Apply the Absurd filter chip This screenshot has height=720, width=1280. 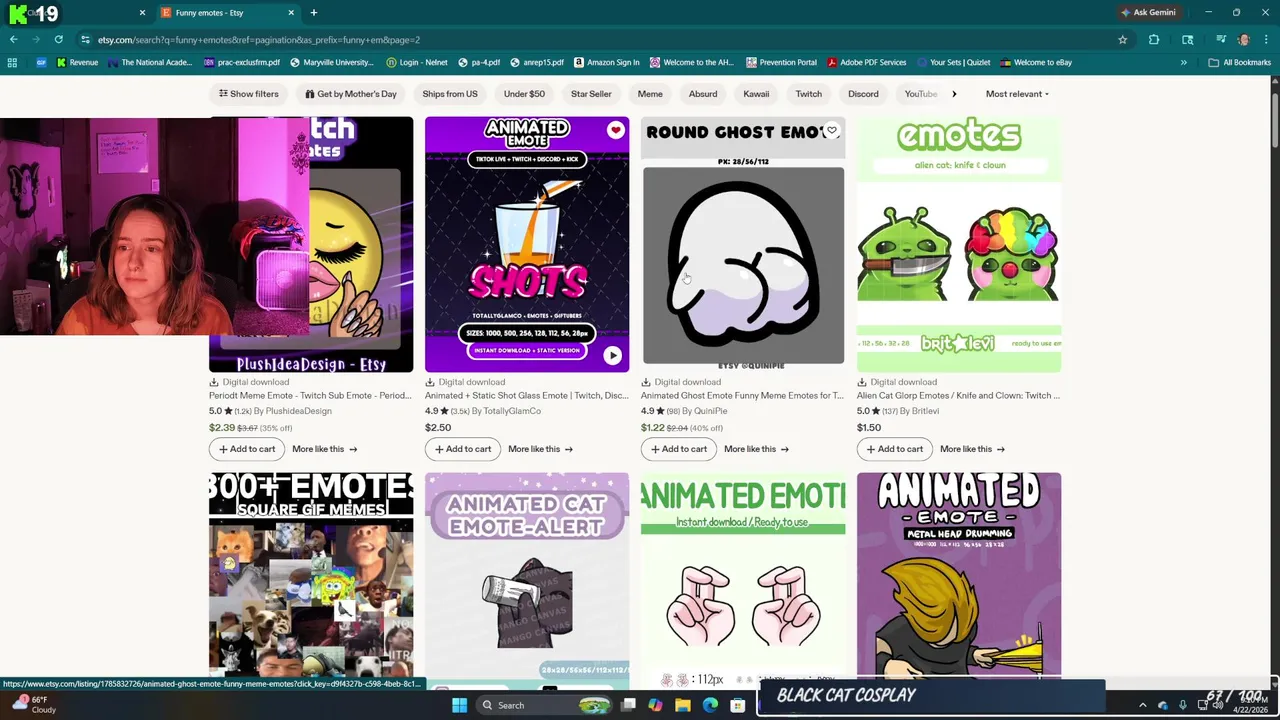click(703, 94)
